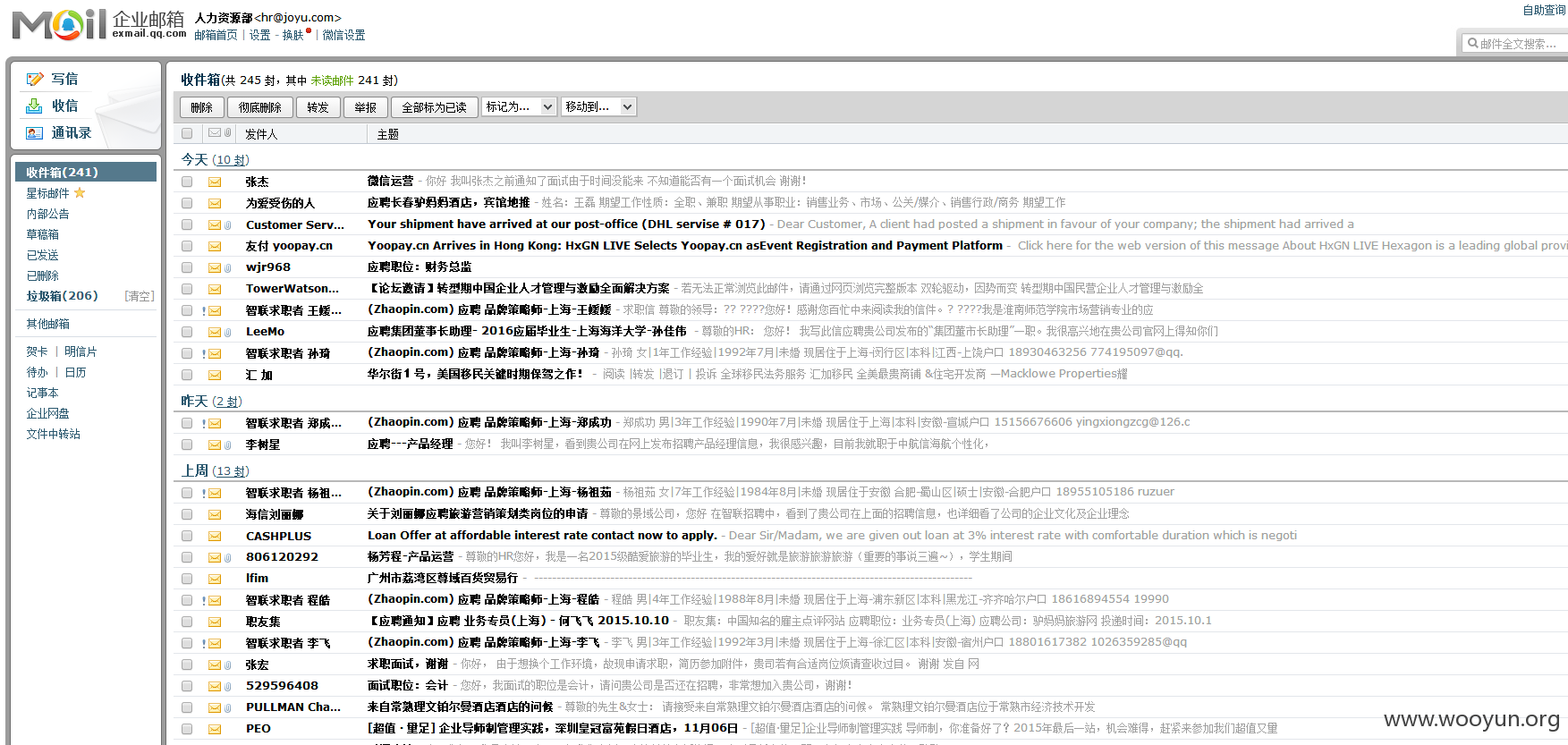Image resolution: width=1568 pixels, height=745 pixels.
Task: Click the 微信设置 link
Action: click(343, 35)
